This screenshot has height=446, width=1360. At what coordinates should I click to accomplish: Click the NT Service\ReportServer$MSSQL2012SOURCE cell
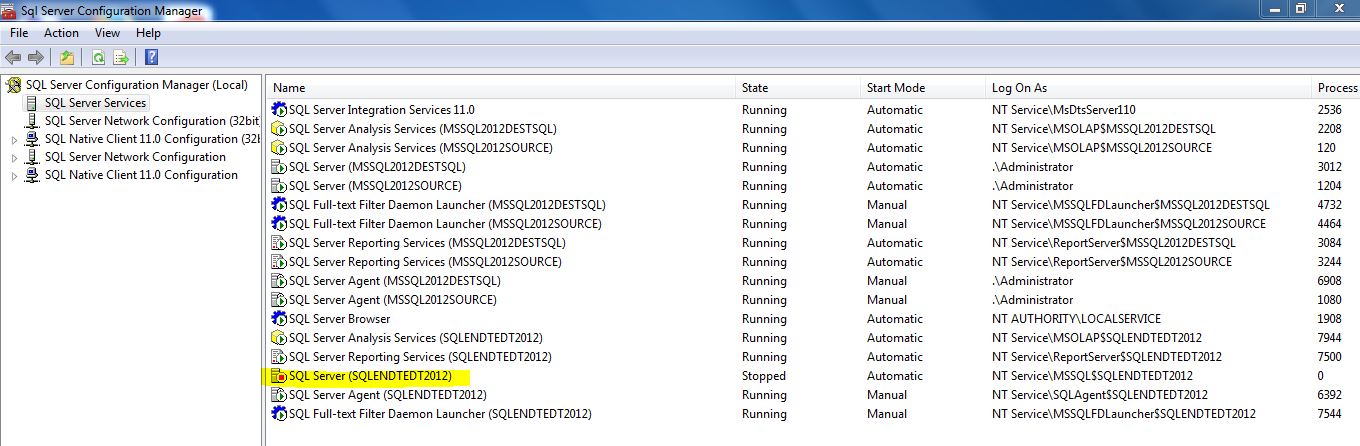point(1111,262)
